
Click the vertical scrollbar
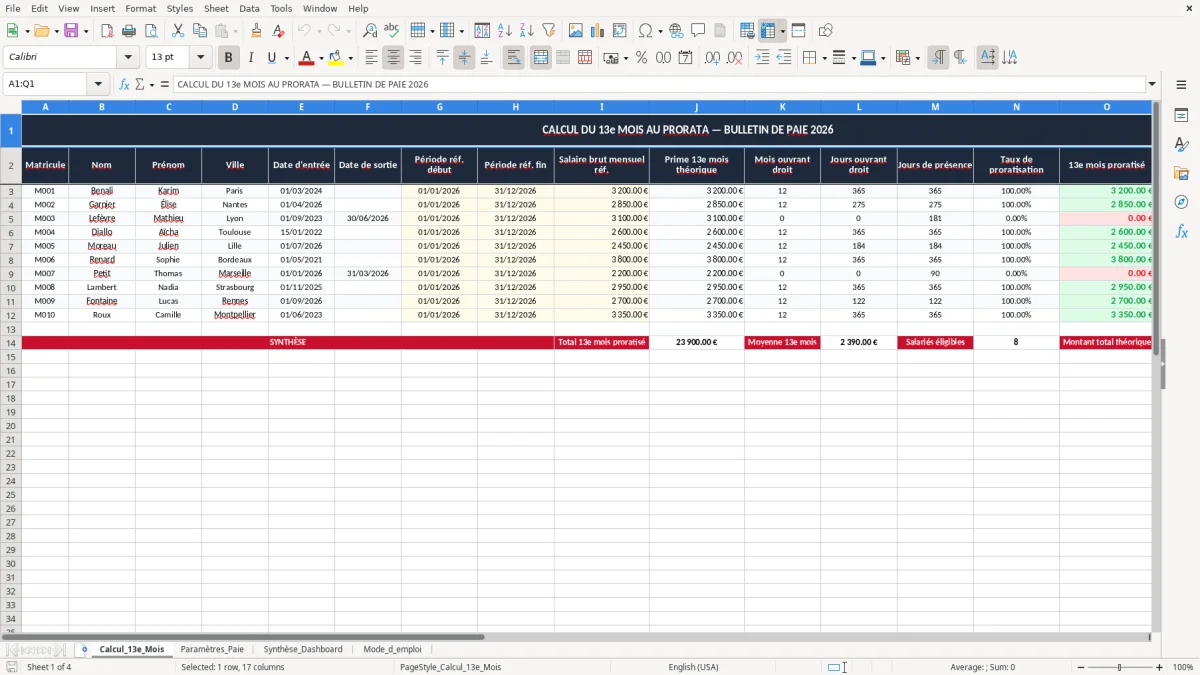[1154, 365]
